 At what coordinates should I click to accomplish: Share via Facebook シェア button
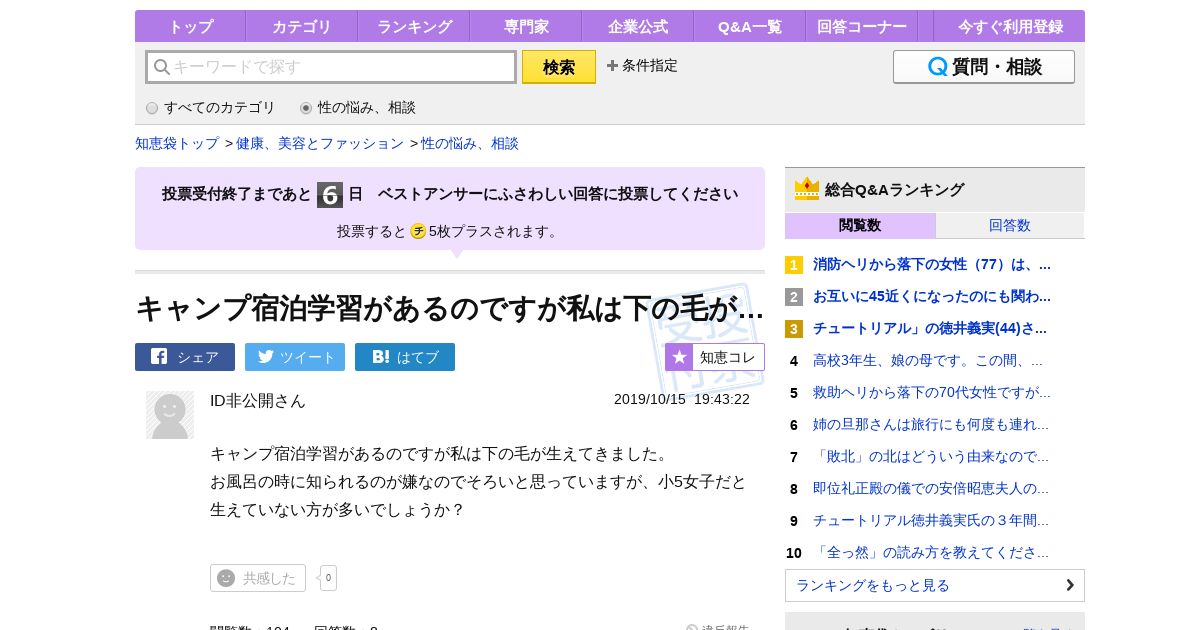pos(185,357)
